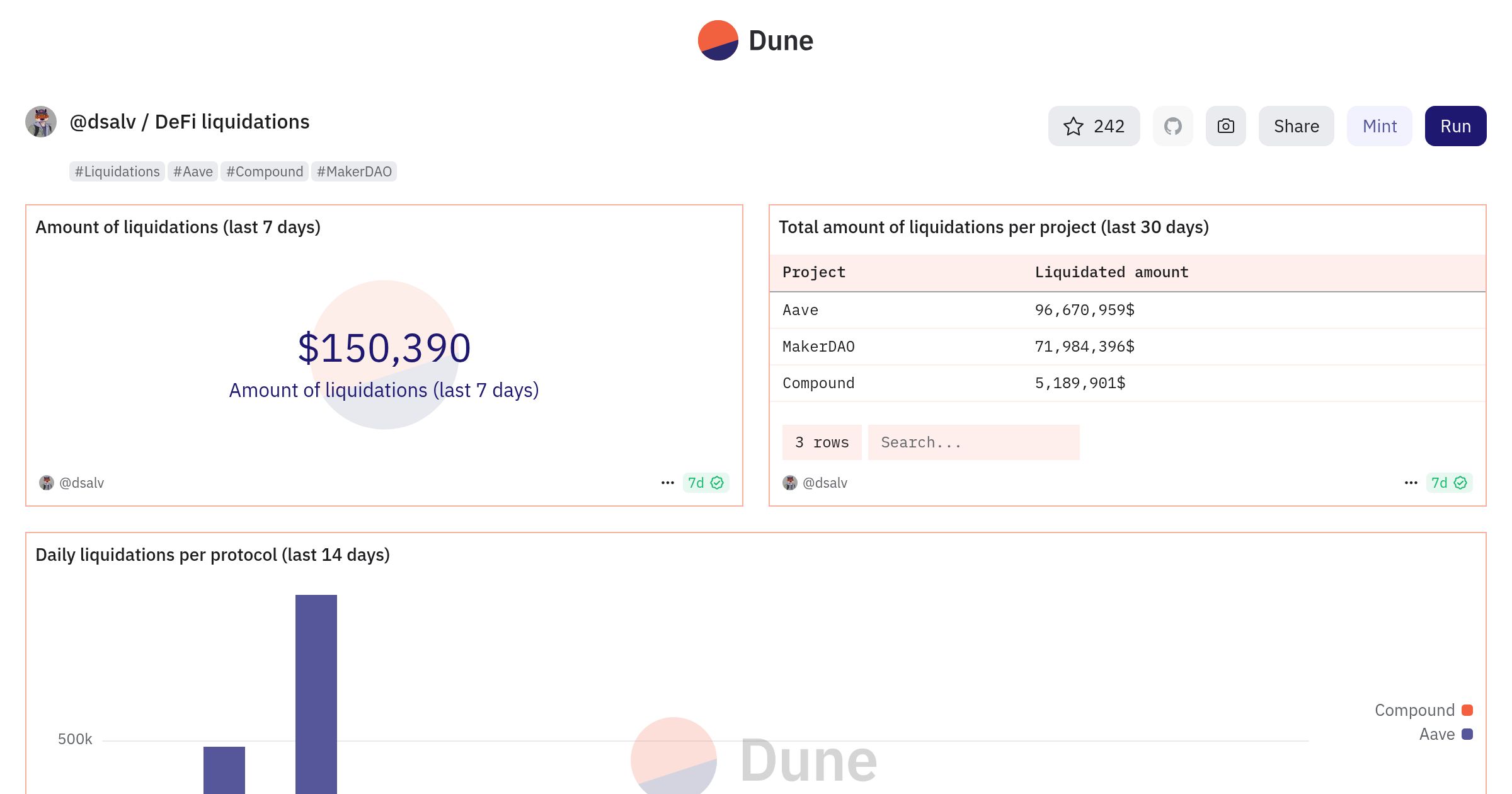Click the 71,984,396$ cell
Viewport: 1512px width, 794px height.
coord(1084,347)
